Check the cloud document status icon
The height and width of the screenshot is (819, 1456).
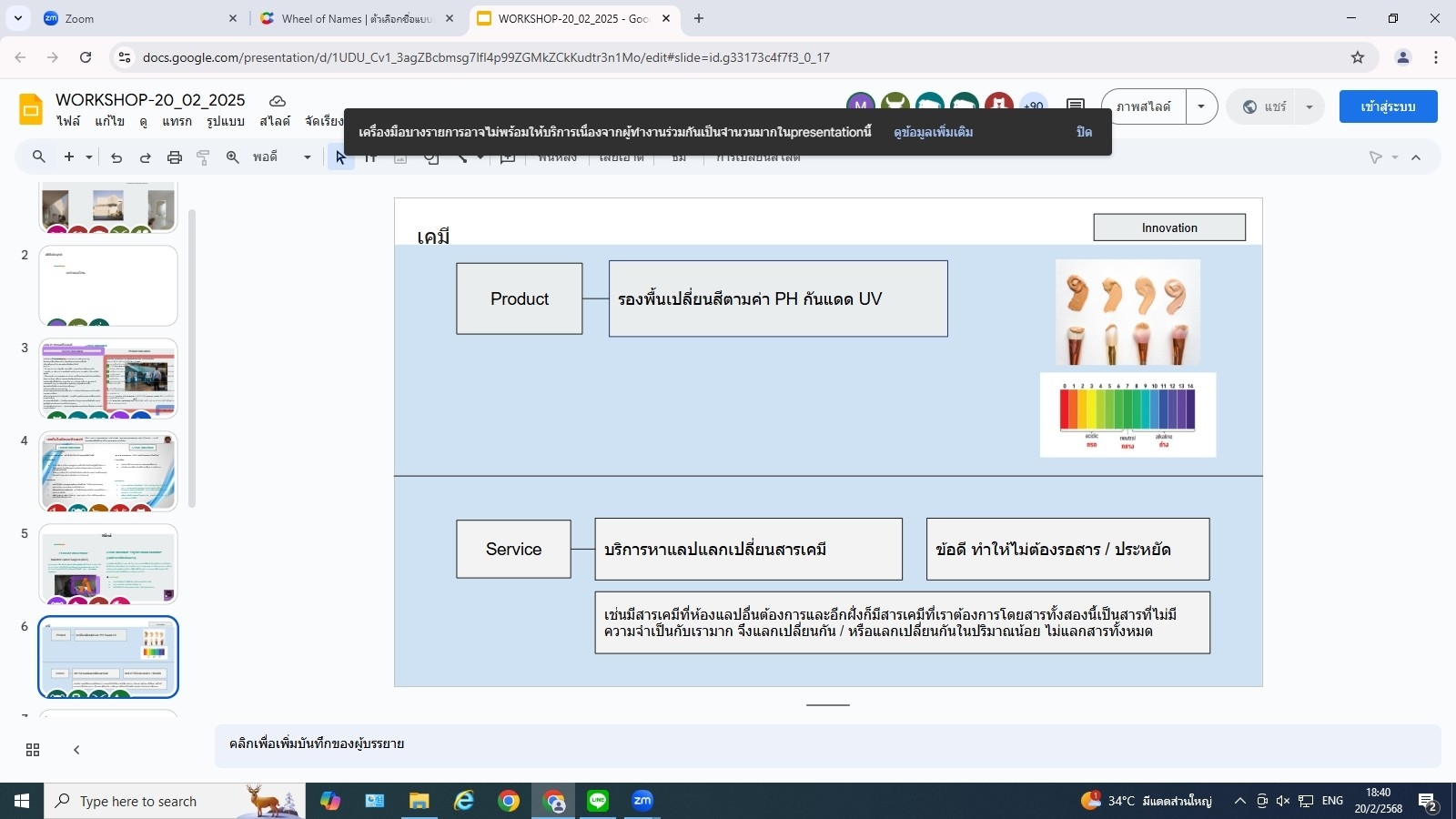click(x=278, y=101)
